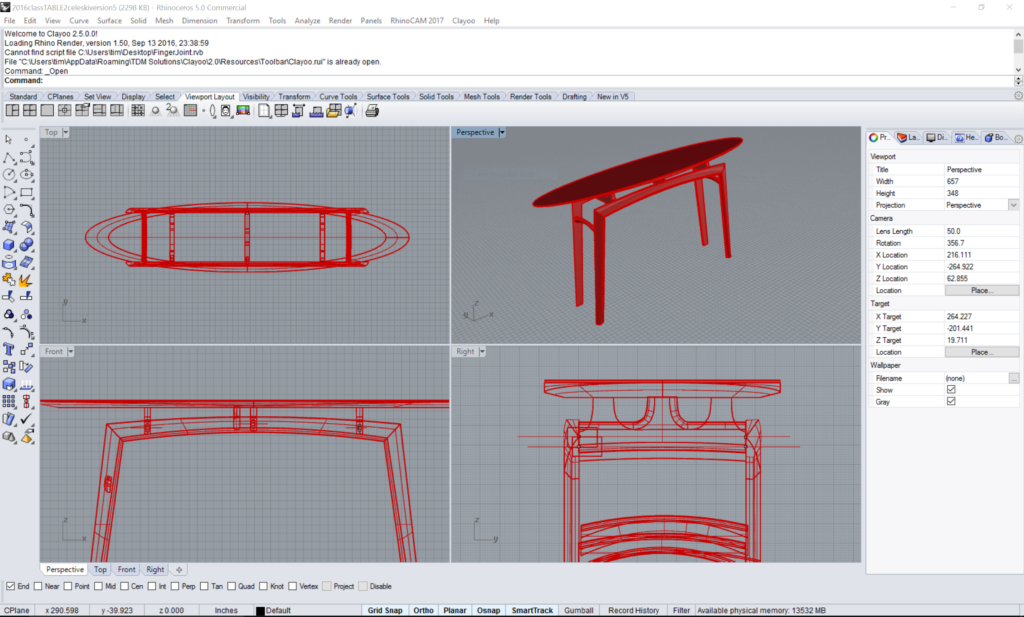Open the Analyze menu
This screenshot has width=1024, height=617.
(306, 20)
